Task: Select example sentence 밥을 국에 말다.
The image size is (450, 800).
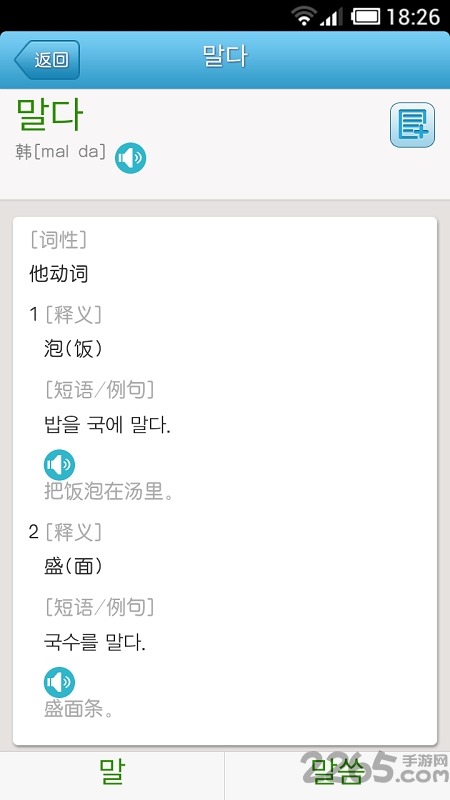Action: (107, 425)
